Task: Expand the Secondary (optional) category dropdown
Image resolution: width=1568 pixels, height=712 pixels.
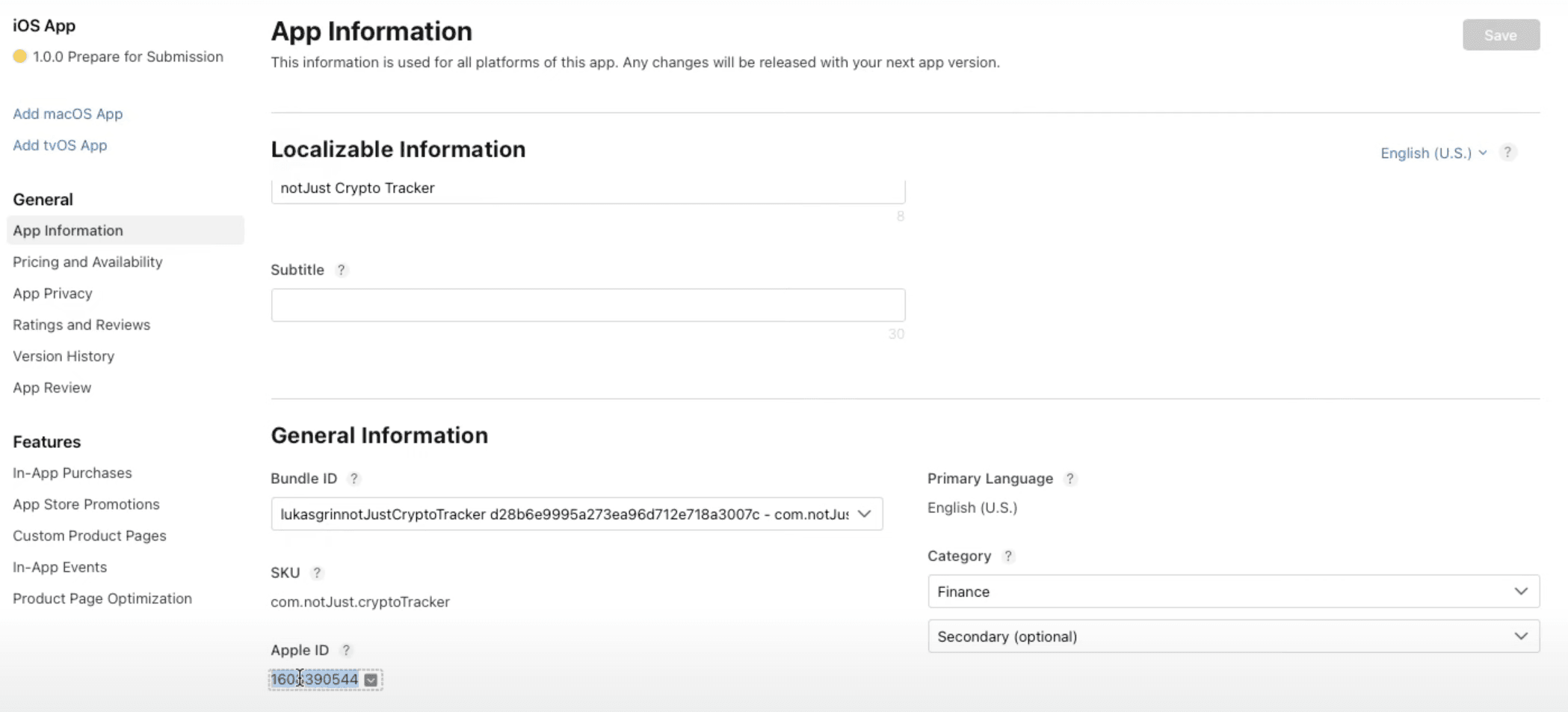Action: 1521,636
